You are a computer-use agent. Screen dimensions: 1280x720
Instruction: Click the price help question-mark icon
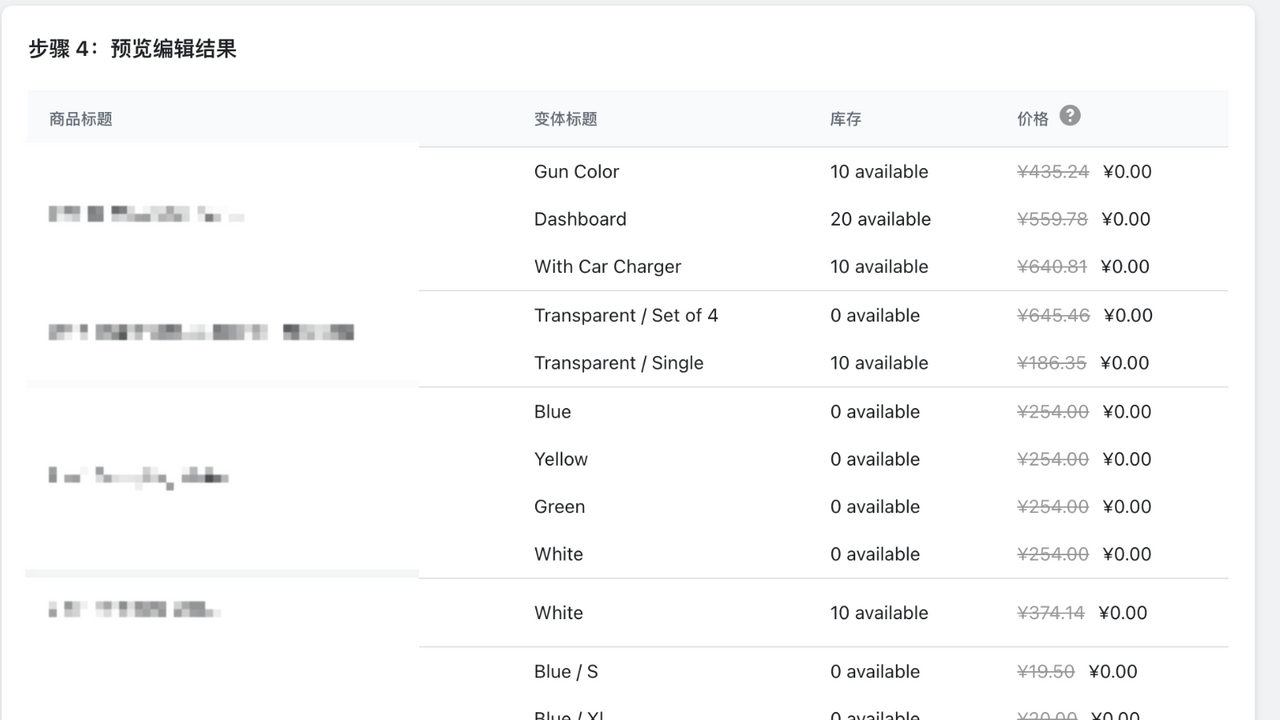pyautogui.click(x=1070, y=115)
